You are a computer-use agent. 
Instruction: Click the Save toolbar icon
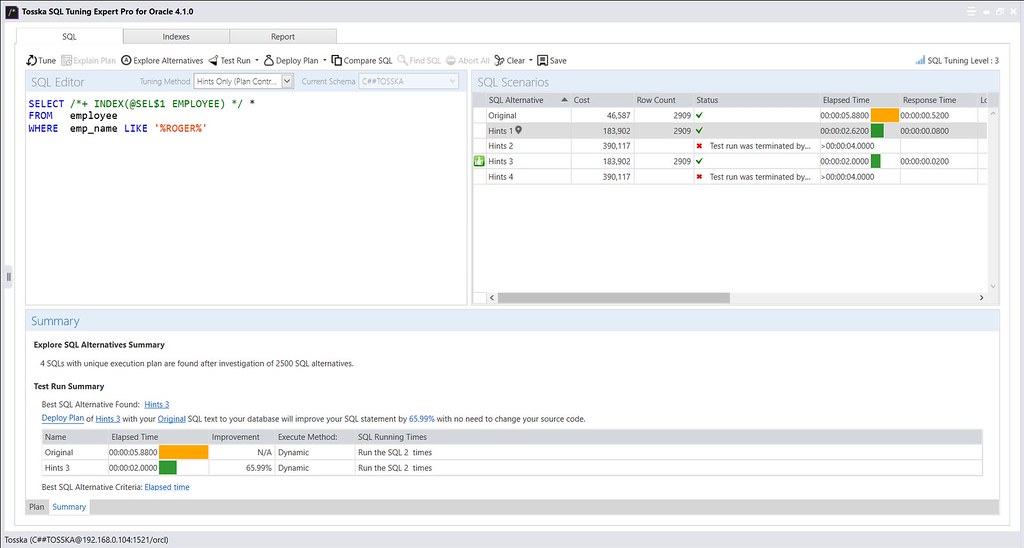coord(542,60)
